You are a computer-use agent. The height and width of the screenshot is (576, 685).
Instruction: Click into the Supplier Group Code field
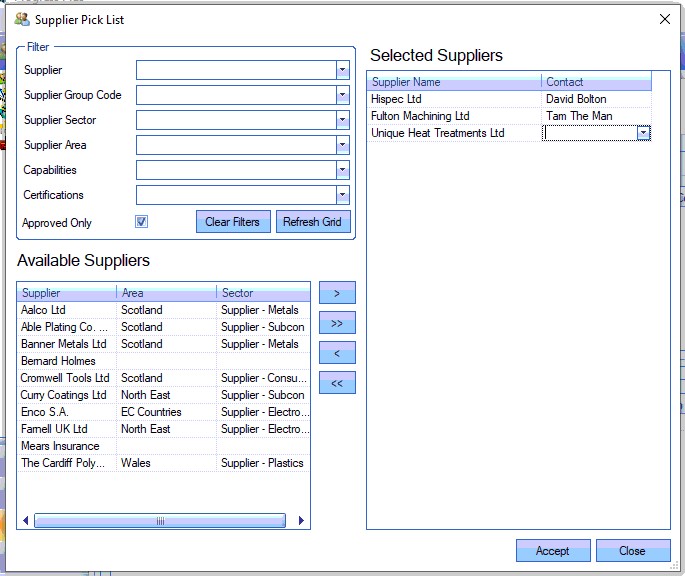coord(236,95)
